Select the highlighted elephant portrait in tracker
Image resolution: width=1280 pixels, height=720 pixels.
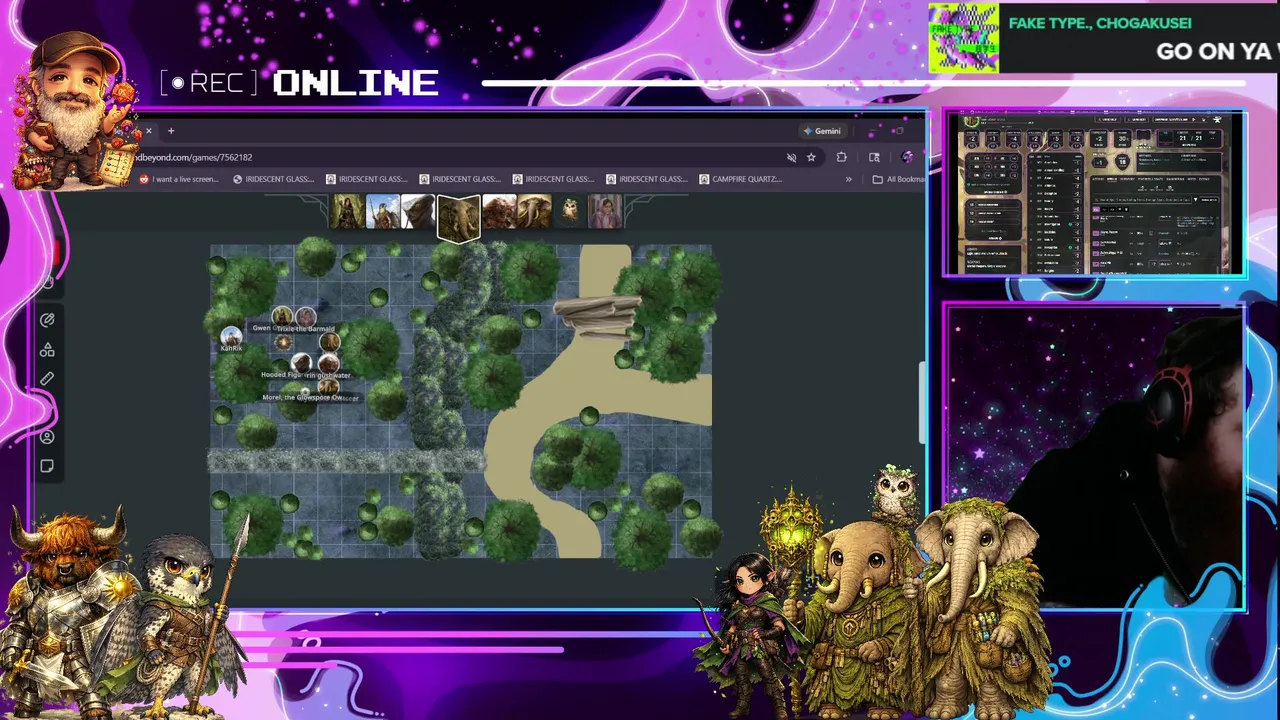click(458, 217)
